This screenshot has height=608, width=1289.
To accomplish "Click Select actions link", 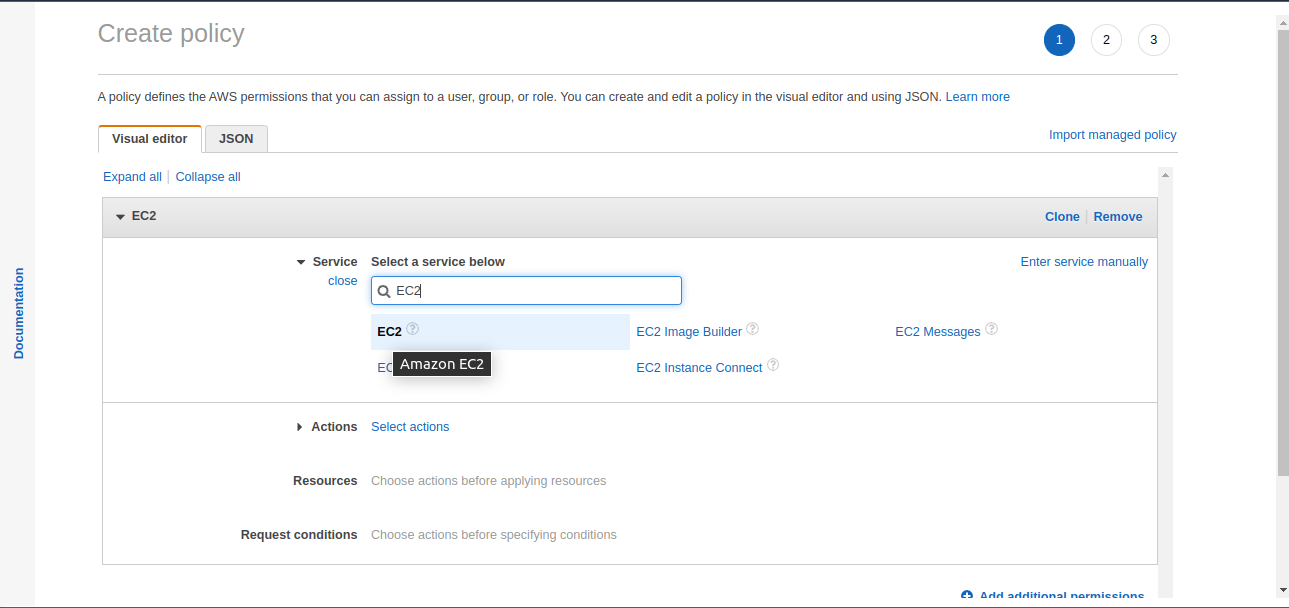I will click(x=410, y=427).
